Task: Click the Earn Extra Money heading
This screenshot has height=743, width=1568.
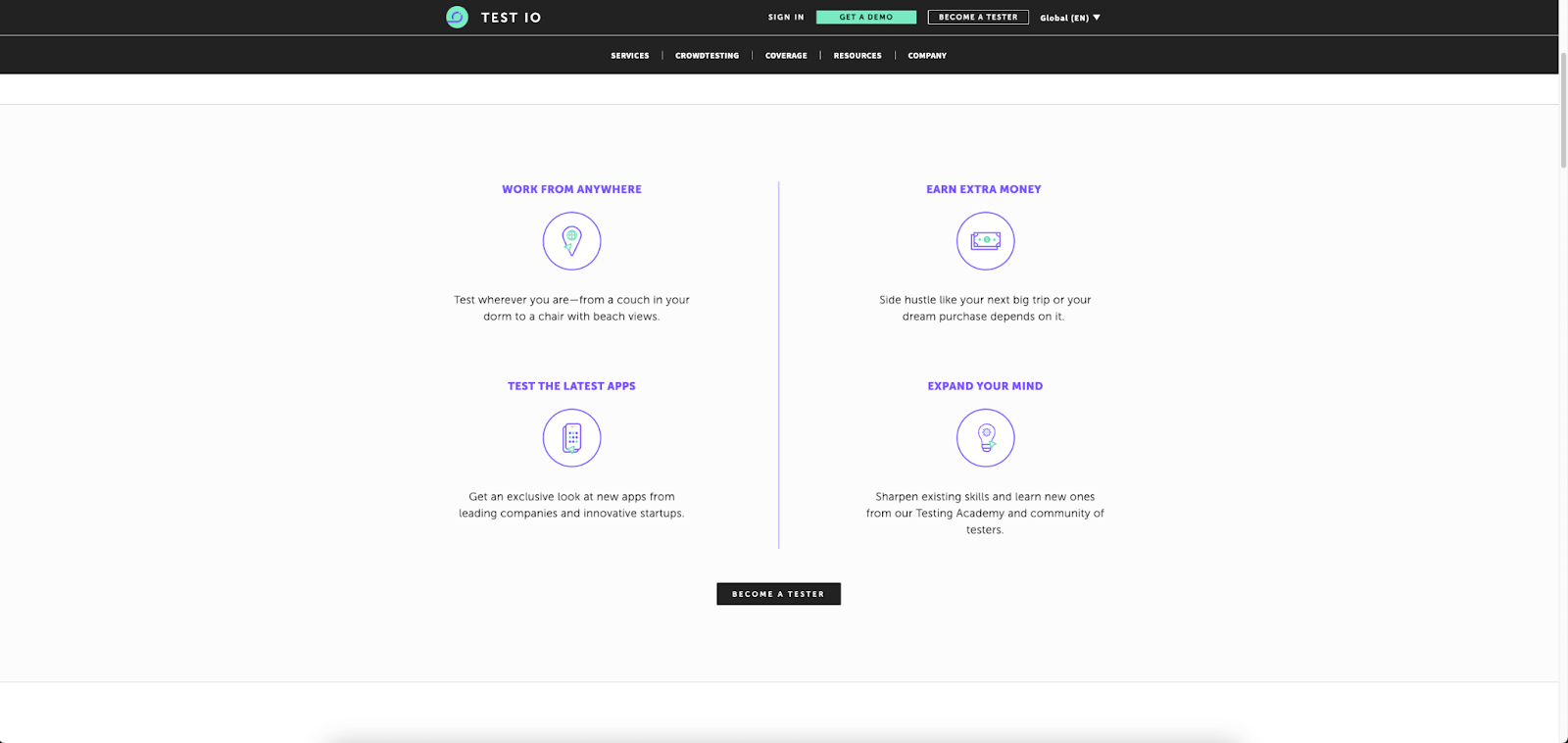Action: pos(984,189)
